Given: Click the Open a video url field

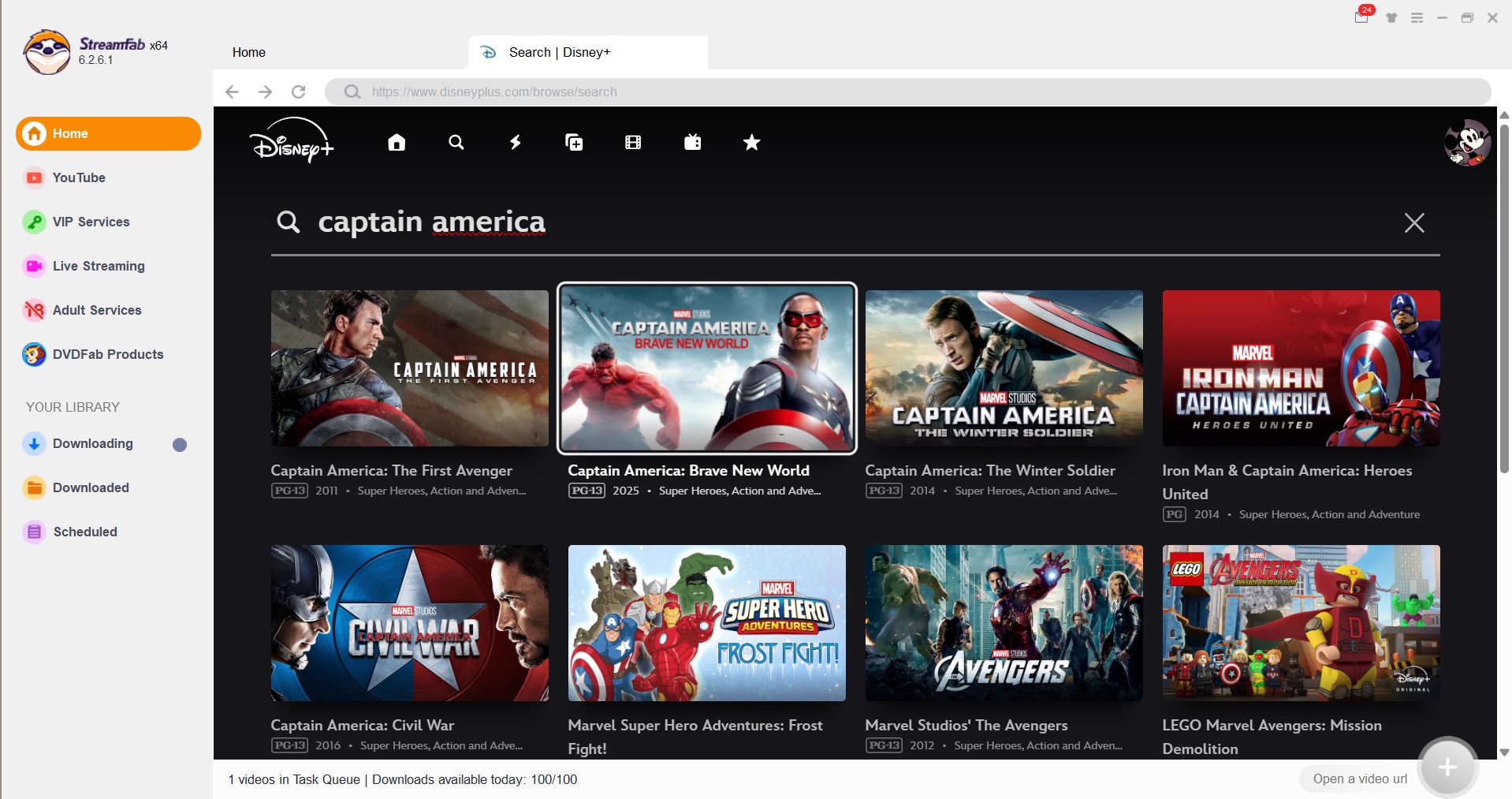Looking at the screenshot, I should 1360,778.
